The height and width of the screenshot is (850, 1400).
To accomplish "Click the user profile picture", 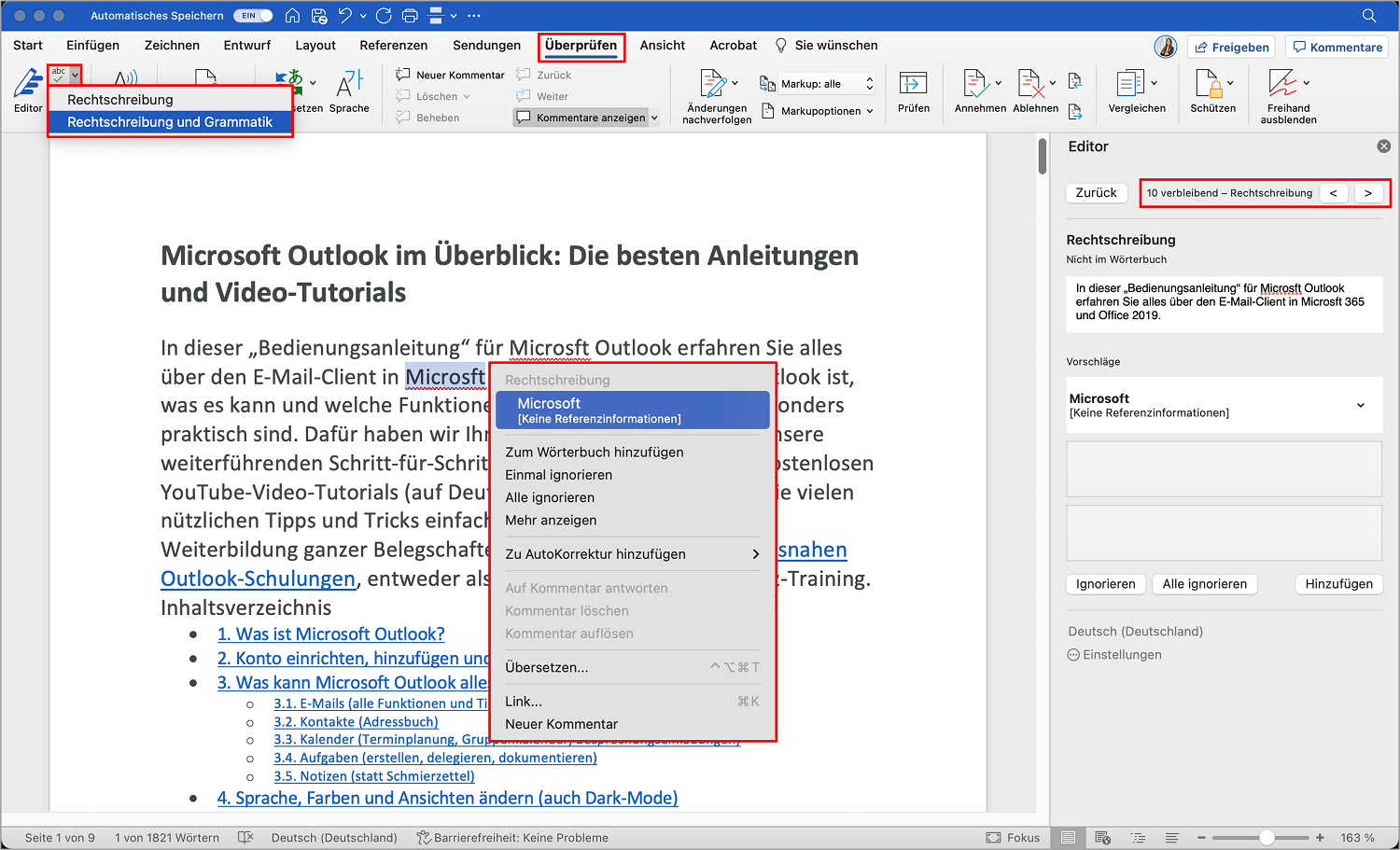I will point(1166,47).
